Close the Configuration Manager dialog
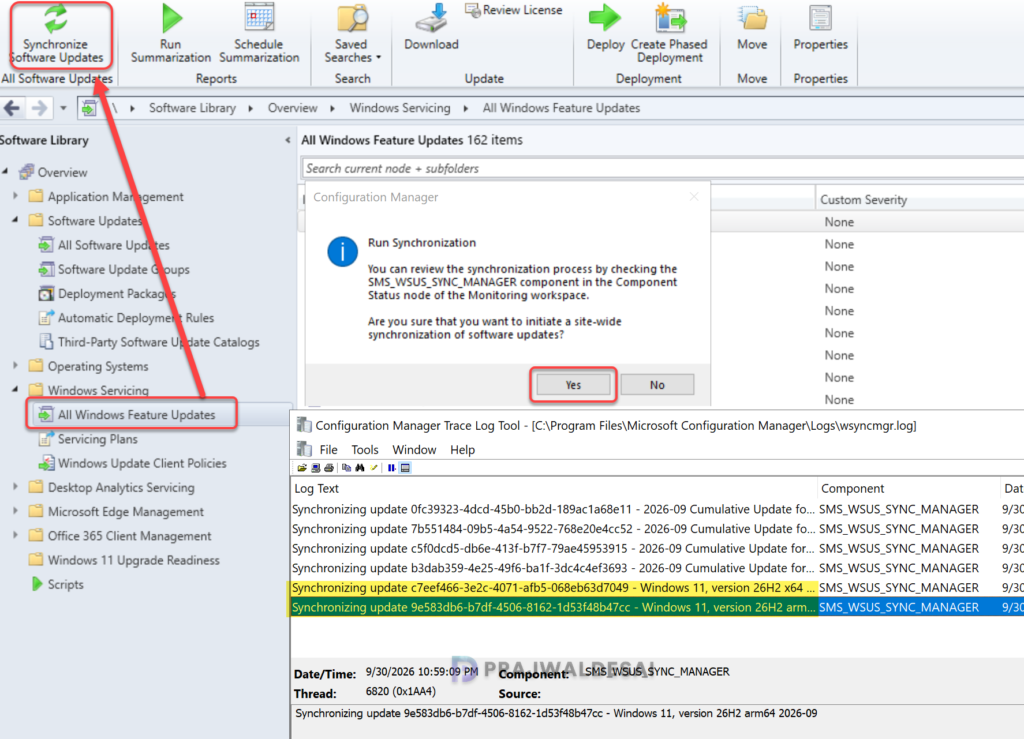Screen dimensions: 1024x739 coord(694,197)
